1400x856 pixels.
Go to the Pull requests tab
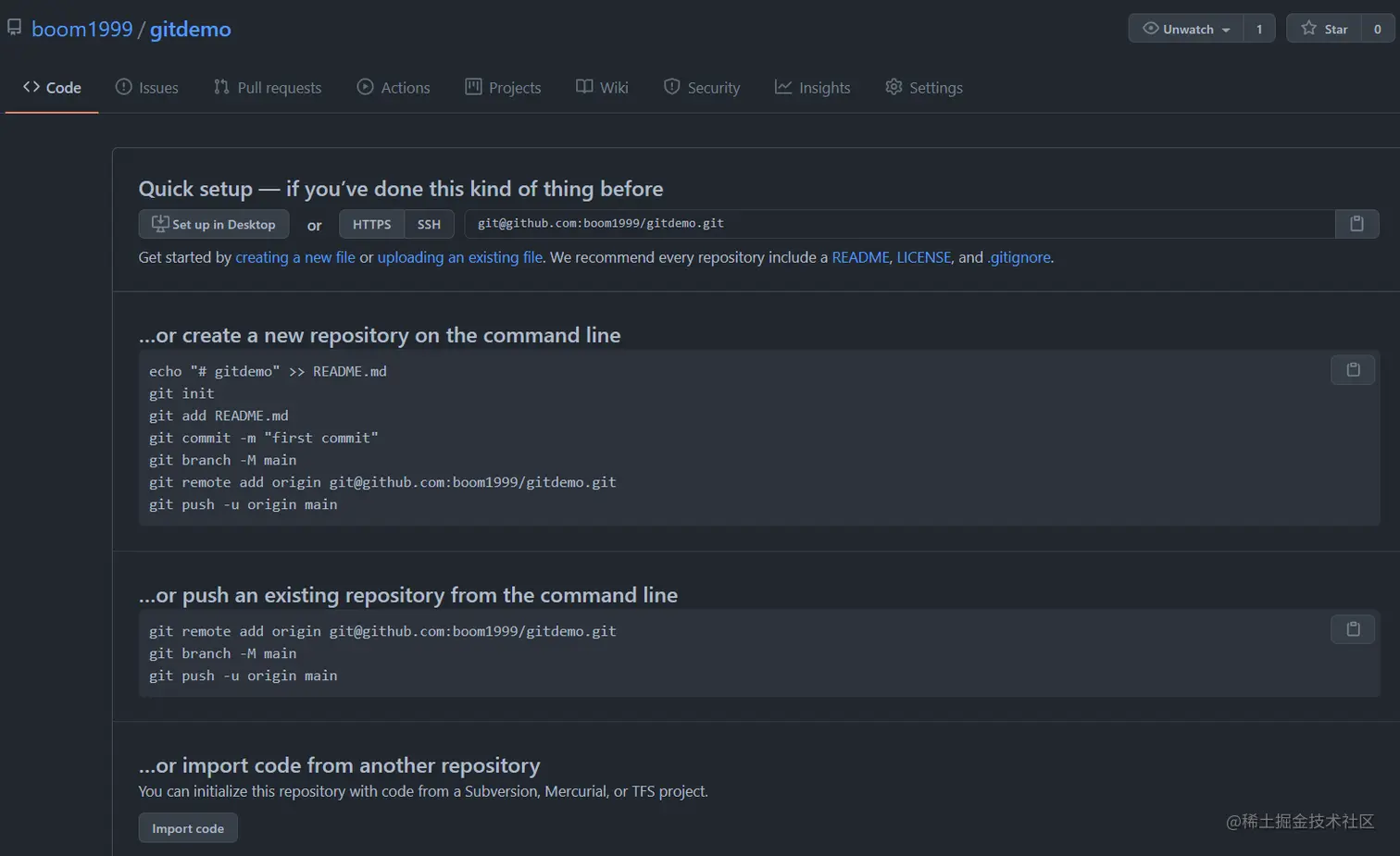pos(268,87)
